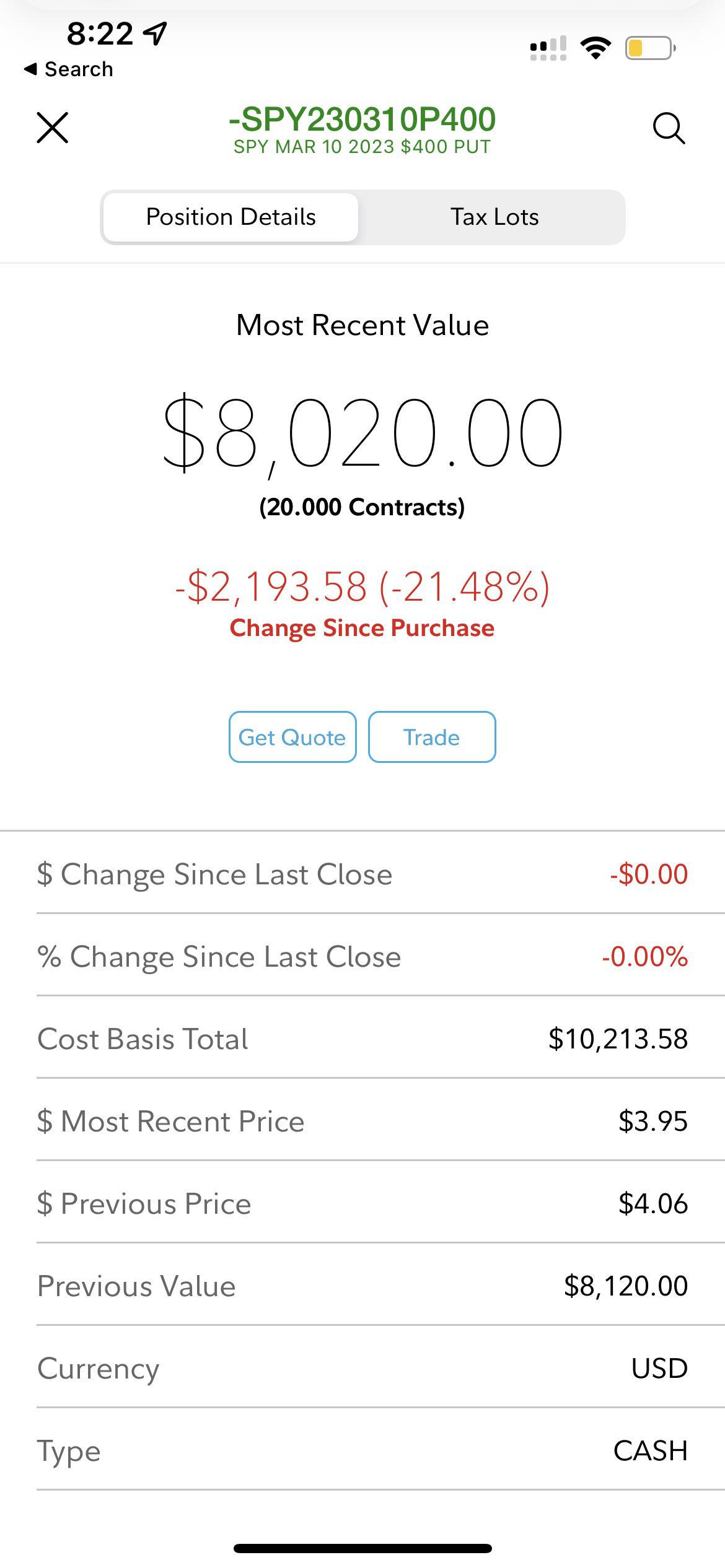The image size is (725, 1568).
Task: Tap the 8:22 status bar clock
Action: click(100, 33)
